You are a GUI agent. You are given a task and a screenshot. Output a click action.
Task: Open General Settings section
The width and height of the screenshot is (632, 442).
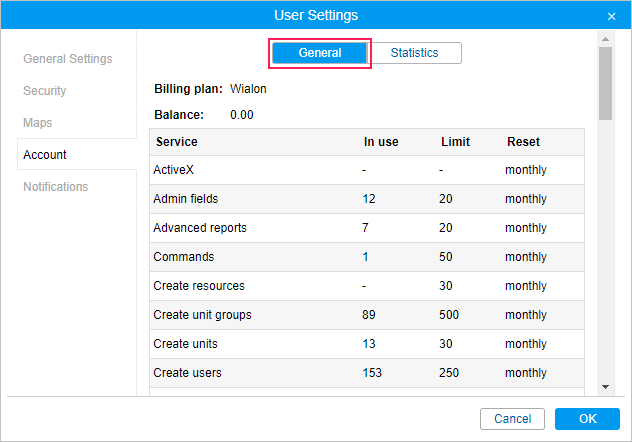click(x=68, y=59)
